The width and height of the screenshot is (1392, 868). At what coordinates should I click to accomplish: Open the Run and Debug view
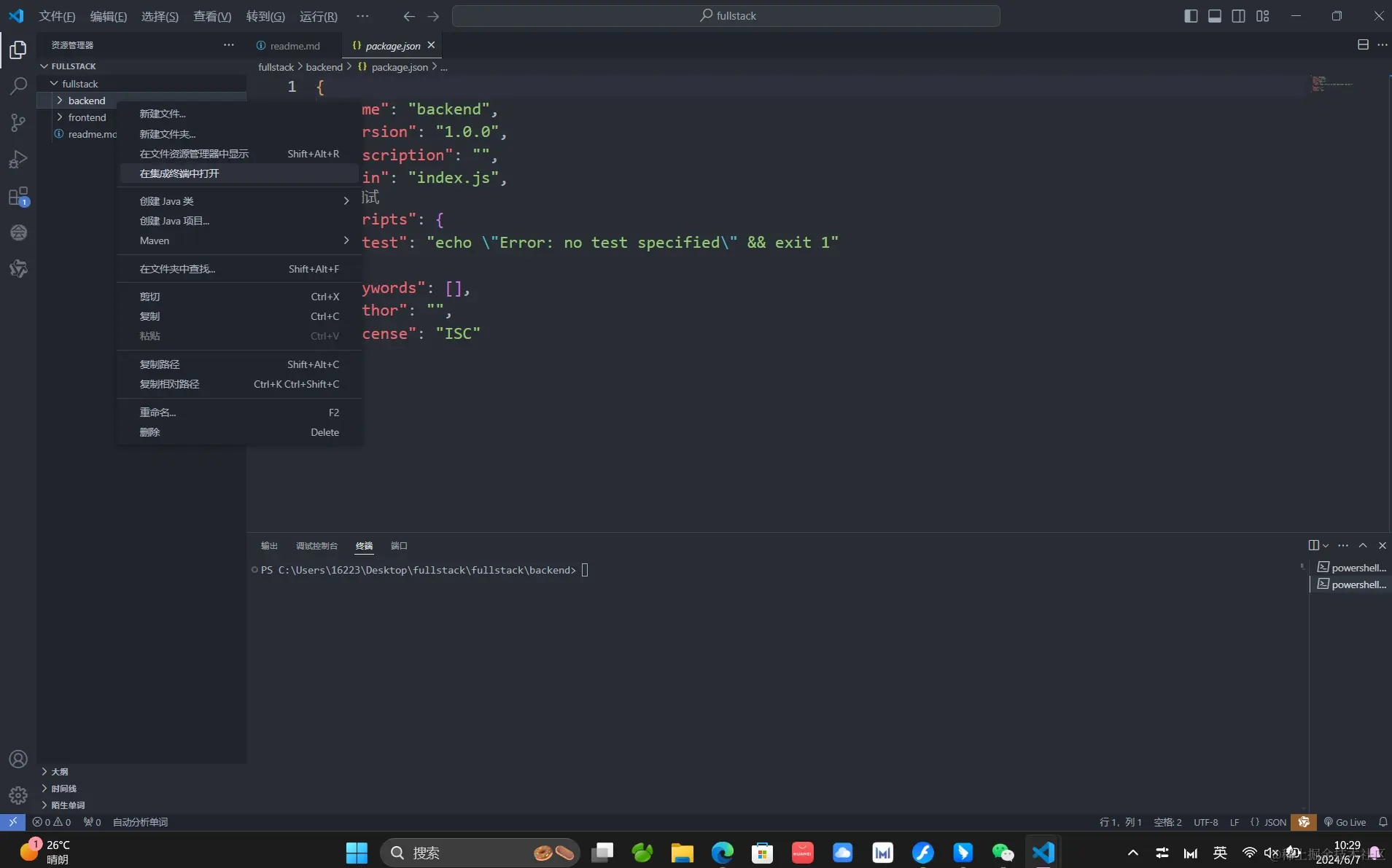click(18, 159)
